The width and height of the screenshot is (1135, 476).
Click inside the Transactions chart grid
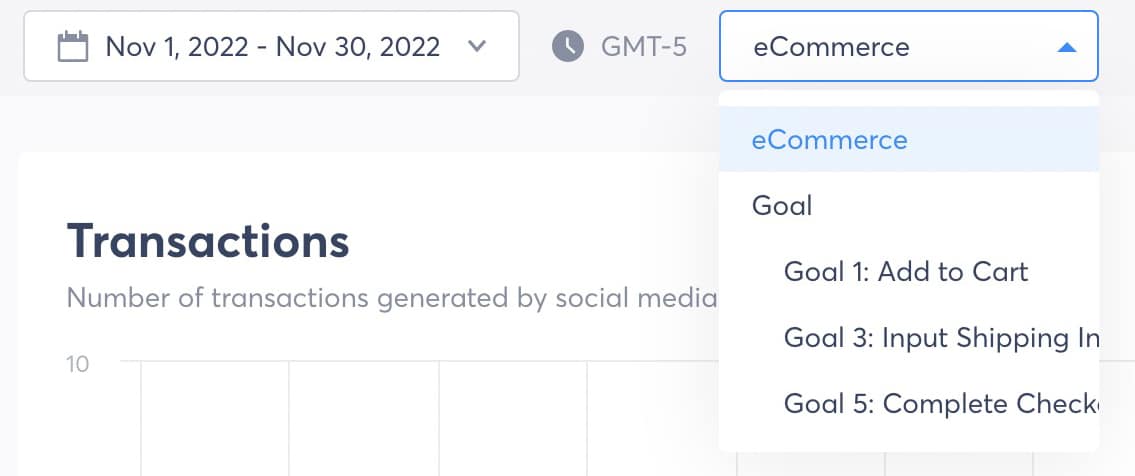pos(420,418)
